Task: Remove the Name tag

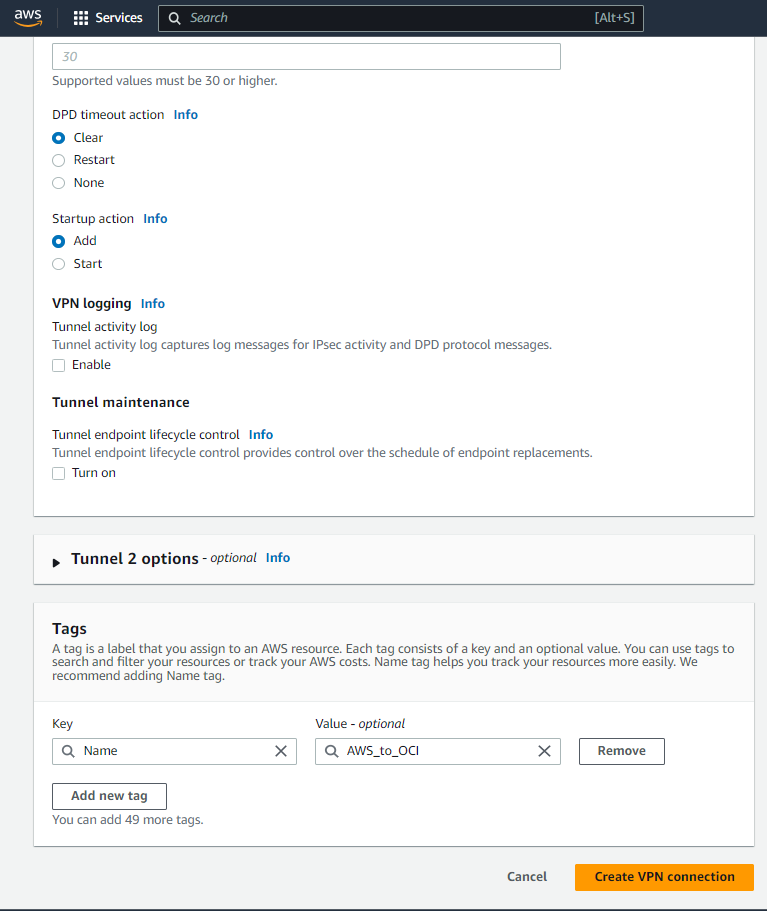Action: pos(621,751)
